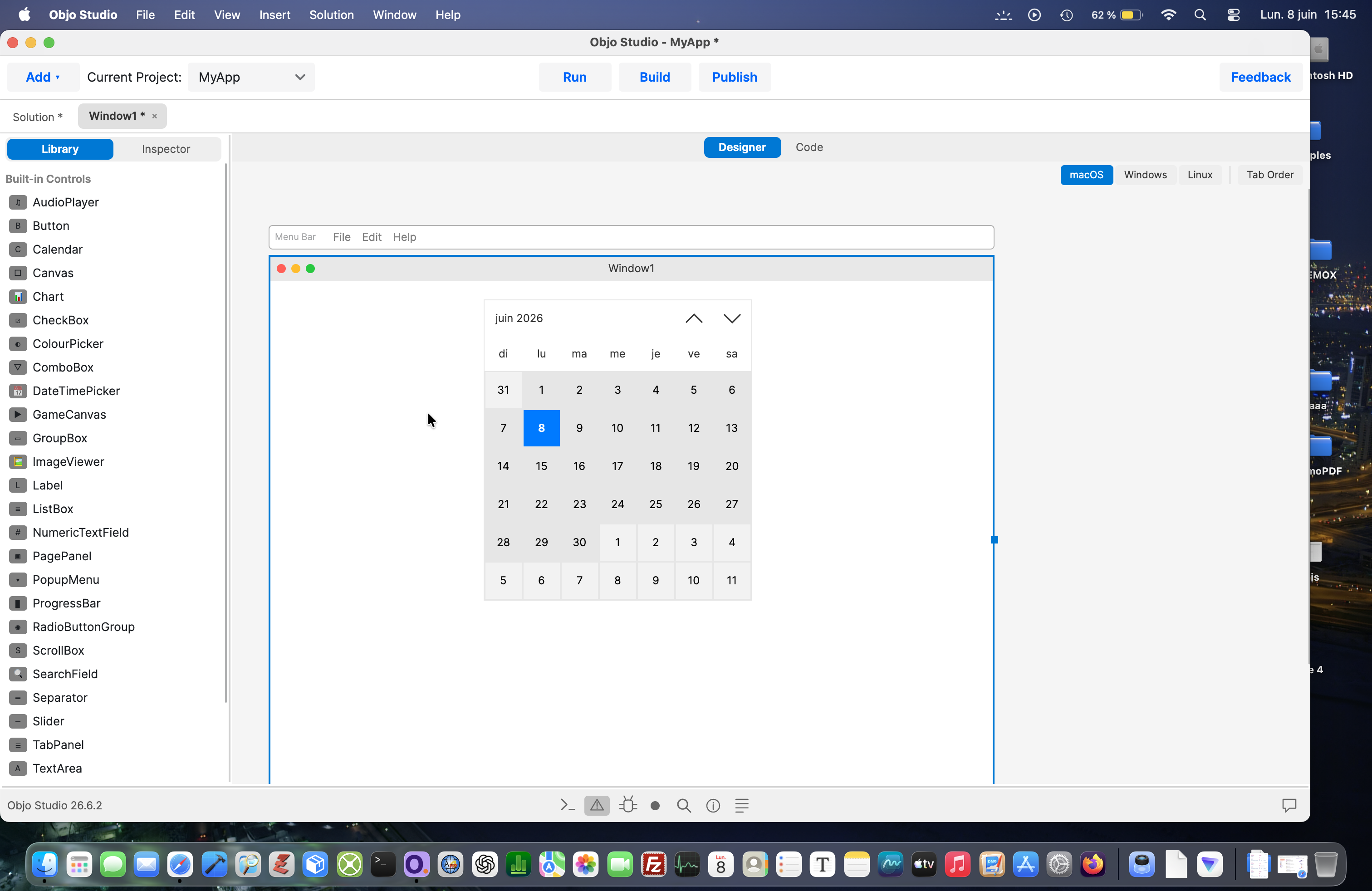Image resolution: width=1372 pixels, height=891 pixels.
Task: Open the Insert menu
Action: pyautogui.click(x=274, y=15)
